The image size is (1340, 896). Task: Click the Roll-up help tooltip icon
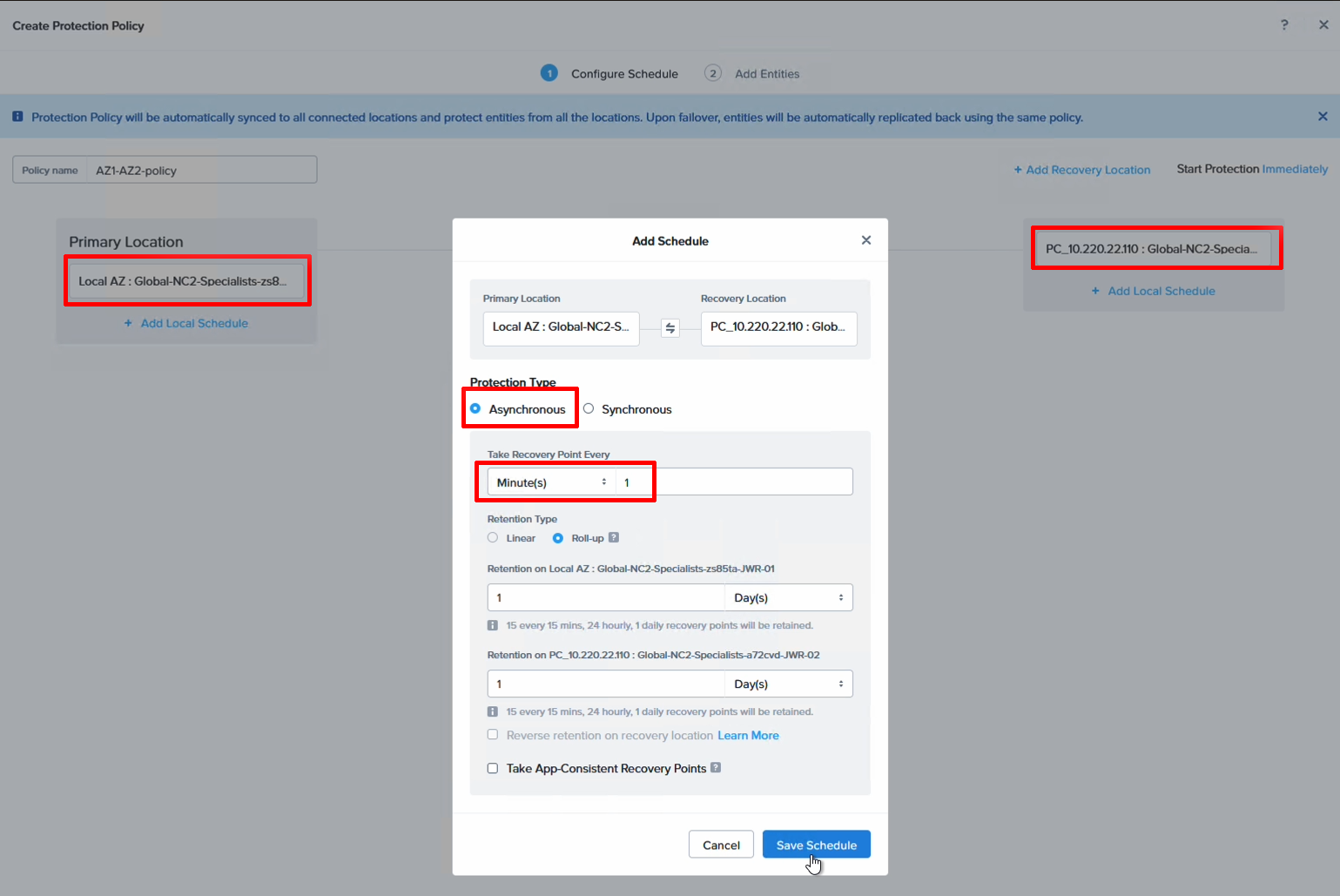[614, 538]
